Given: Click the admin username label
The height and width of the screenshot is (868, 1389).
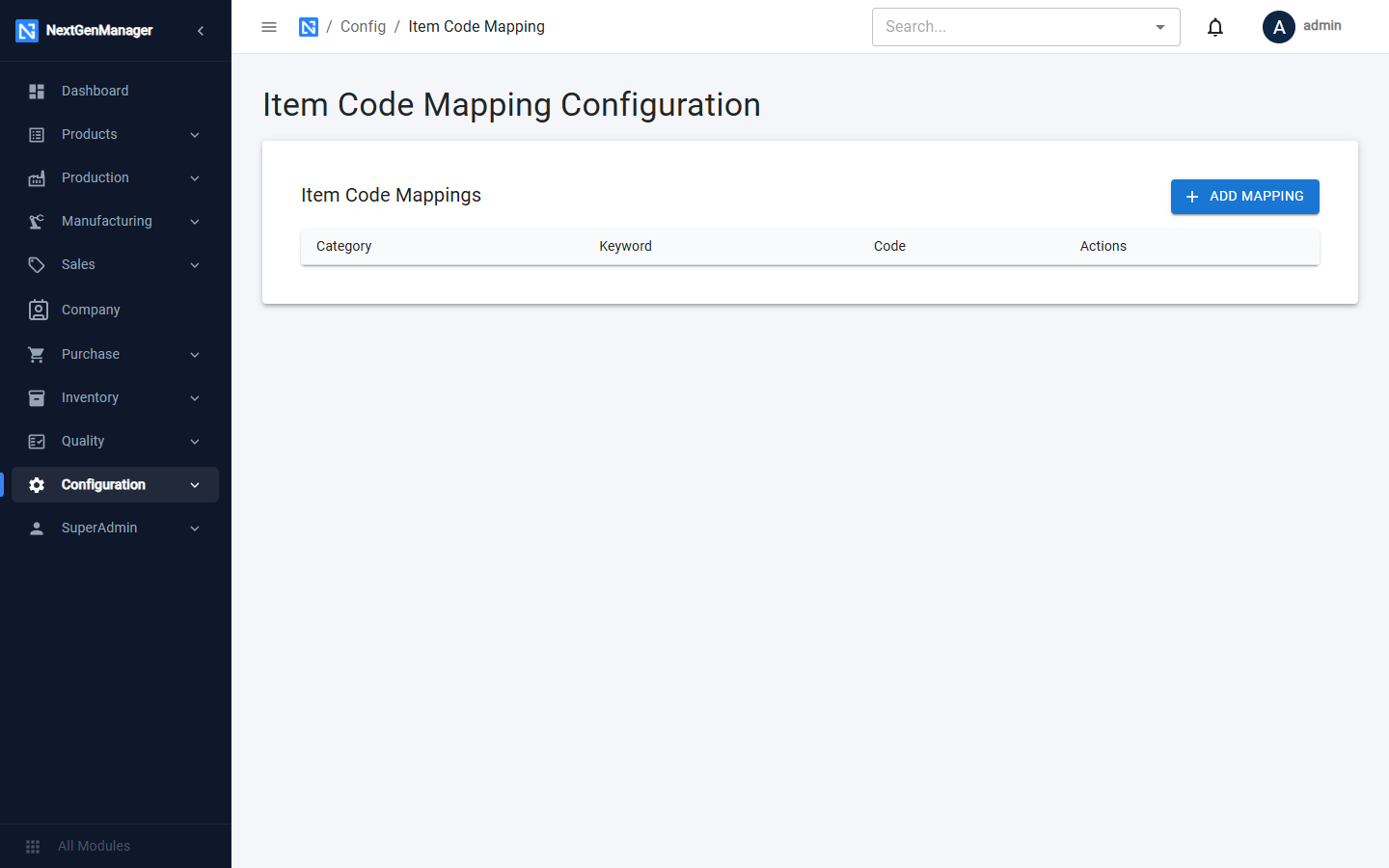Looking at the screenshot, I should [1322, 26].
